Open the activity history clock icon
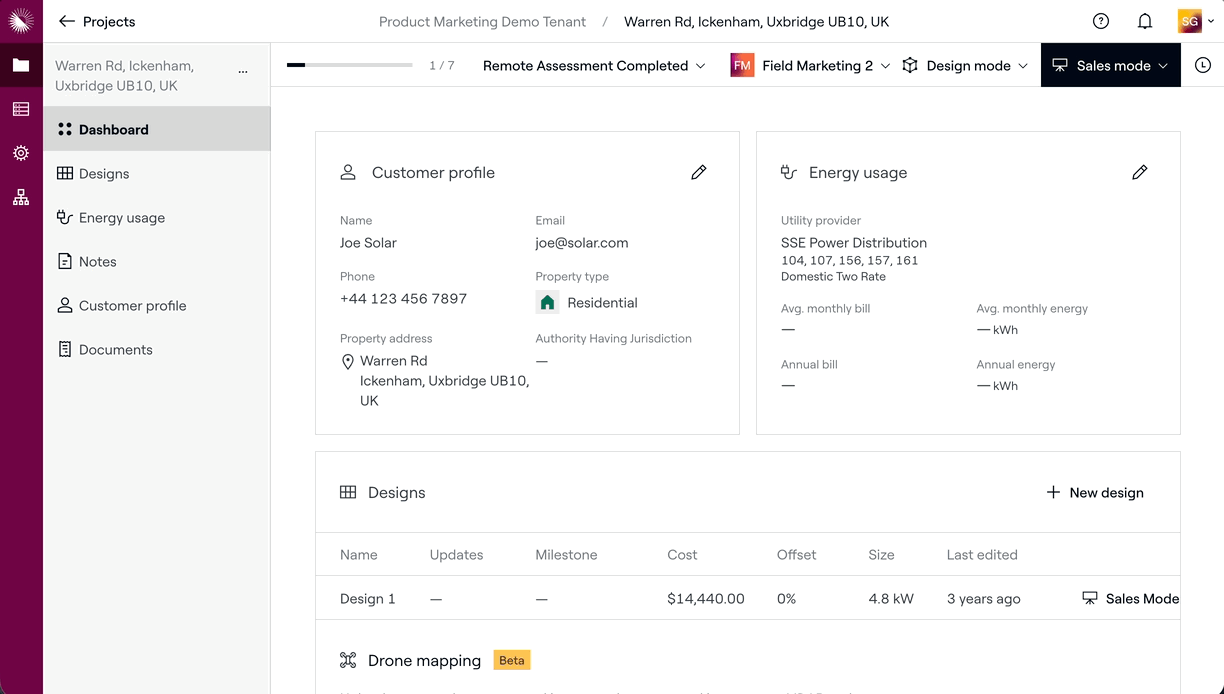Image resolution: width=1224 pixels, height=694 pixels. [x=1203, y=65]
